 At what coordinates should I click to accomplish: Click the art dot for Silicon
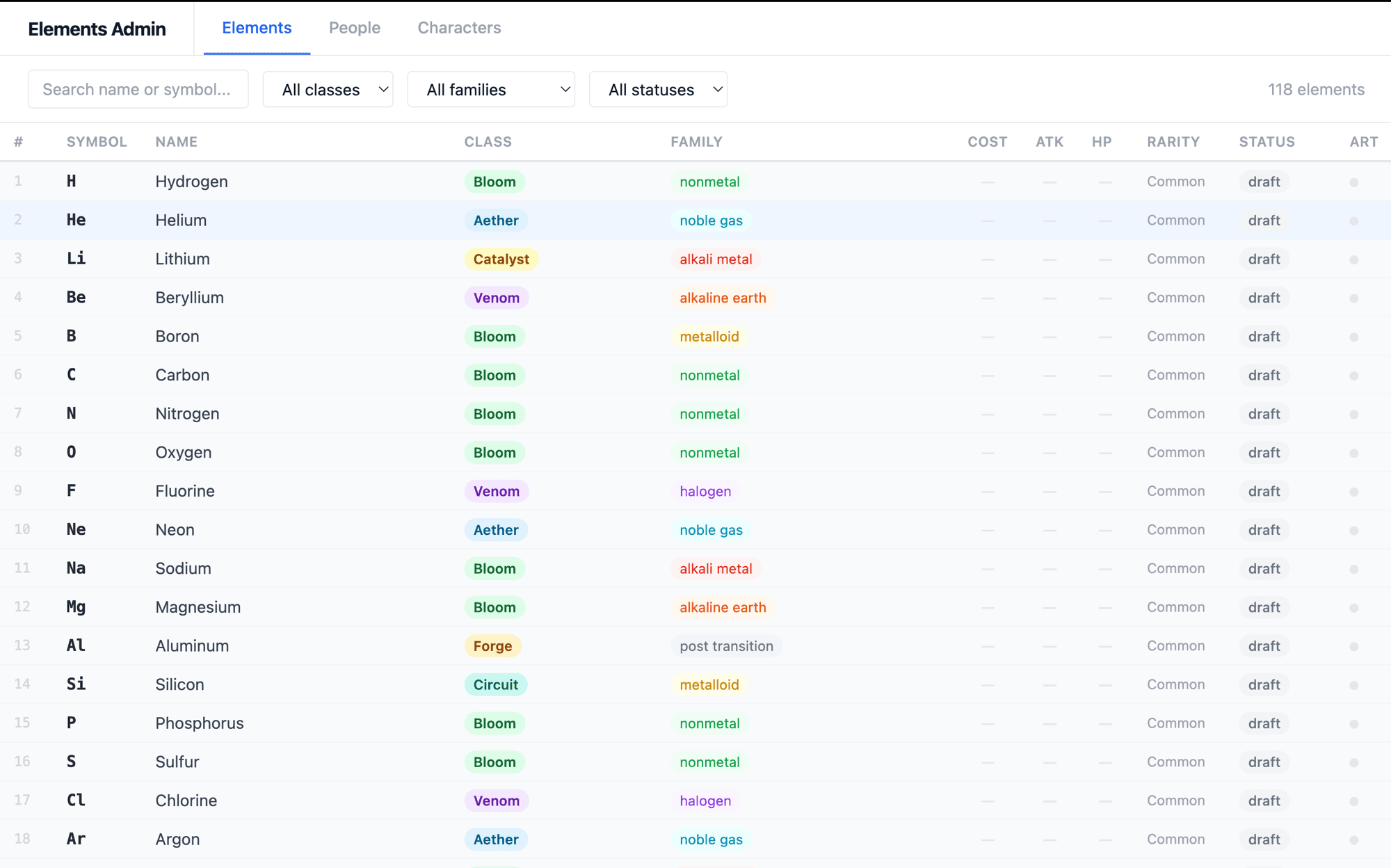(x=1354, y=685)
